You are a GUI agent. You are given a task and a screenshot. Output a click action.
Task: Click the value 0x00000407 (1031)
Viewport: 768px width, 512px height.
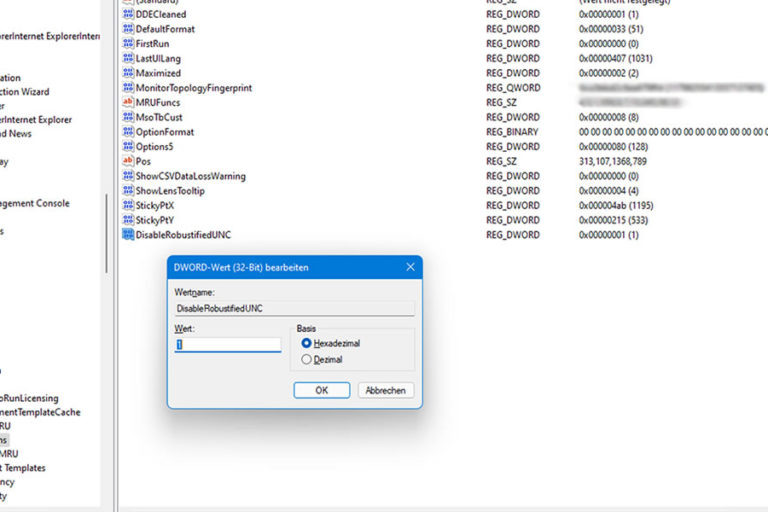[x=615, y=58]
